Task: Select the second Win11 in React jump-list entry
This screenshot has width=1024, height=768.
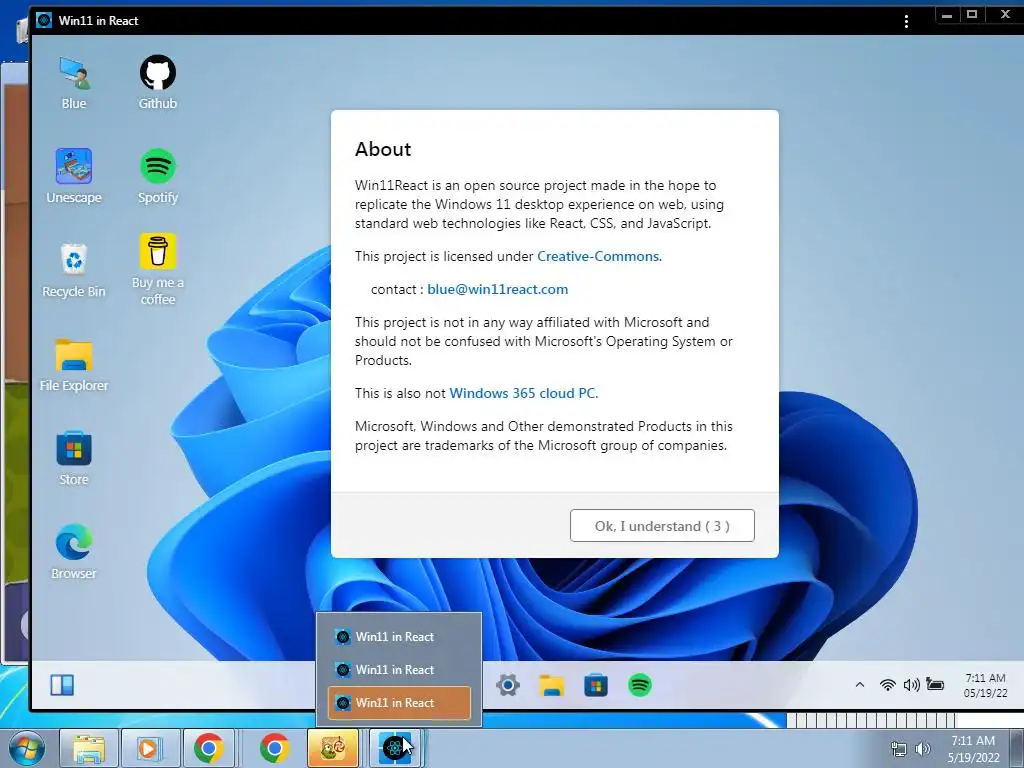Action: coord(399,669)
